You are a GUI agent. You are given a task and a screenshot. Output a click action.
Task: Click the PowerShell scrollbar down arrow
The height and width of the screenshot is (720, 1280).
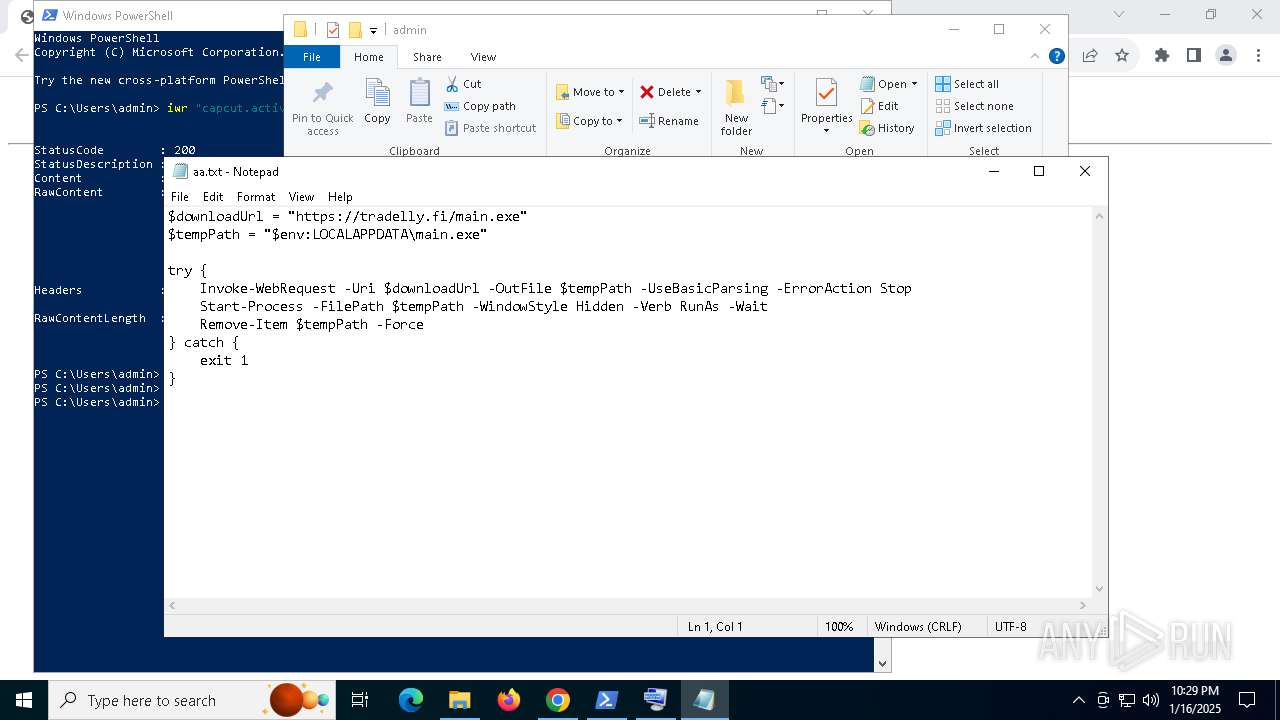(x=883, y=663)
